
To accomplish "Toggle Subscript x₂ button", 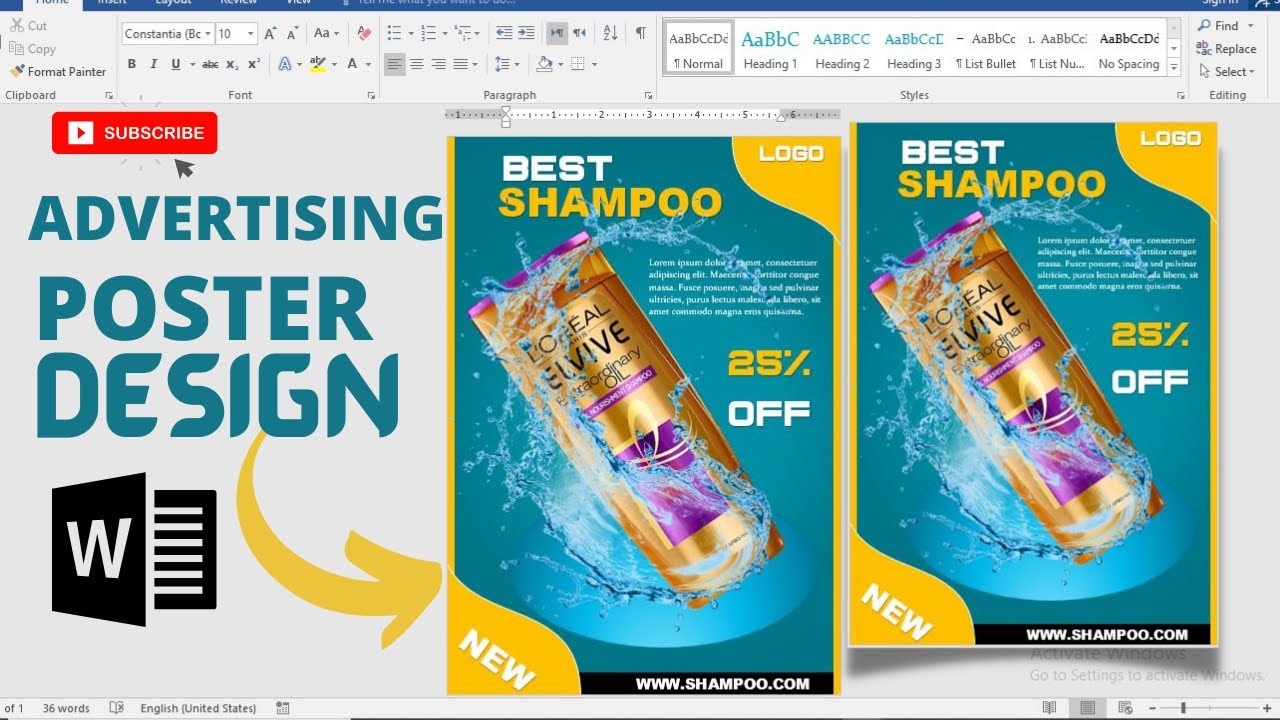I will point(232,64).
